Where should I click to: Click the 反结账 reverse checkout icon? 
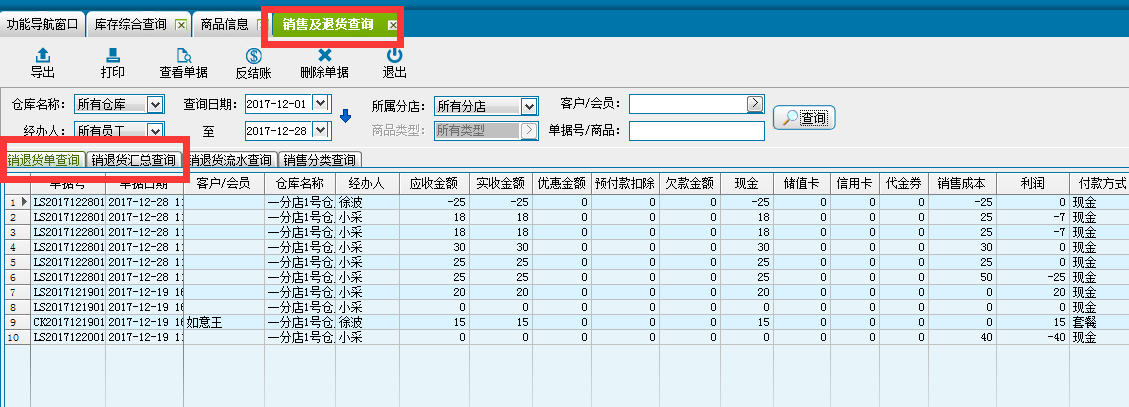(253, 57)
